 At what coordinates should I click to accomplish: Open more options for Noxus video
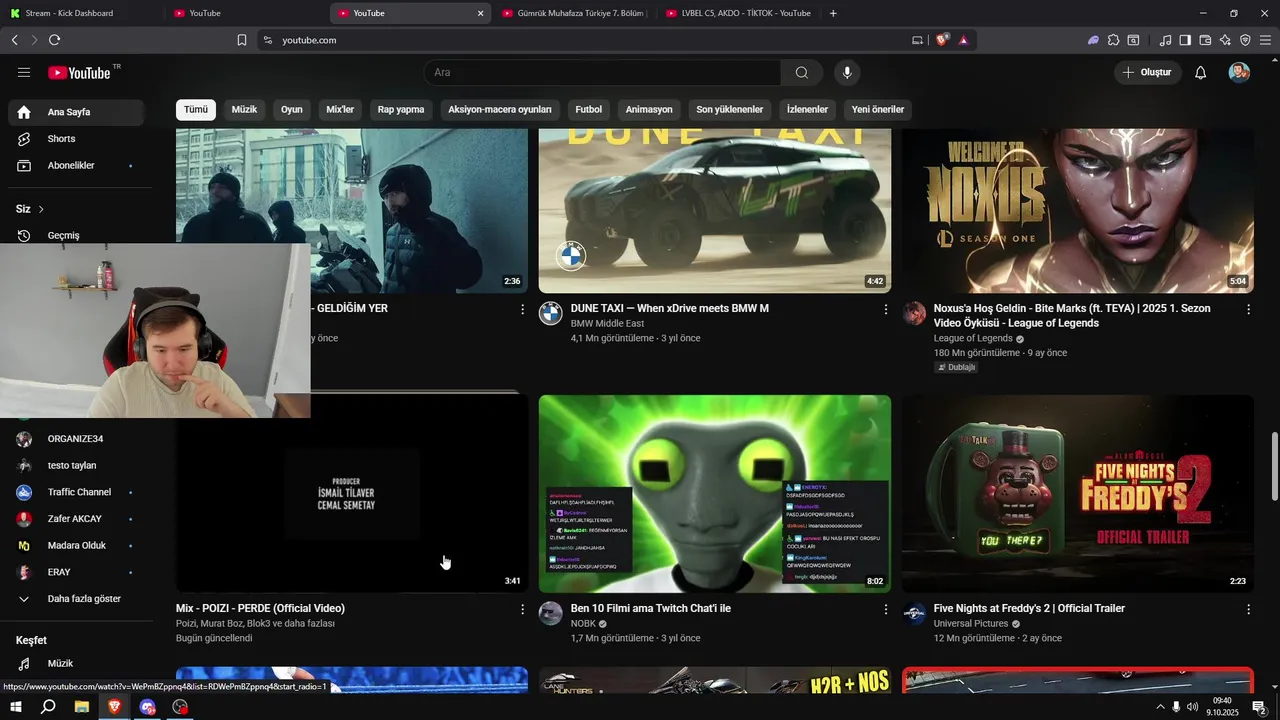click(1248, 310)
